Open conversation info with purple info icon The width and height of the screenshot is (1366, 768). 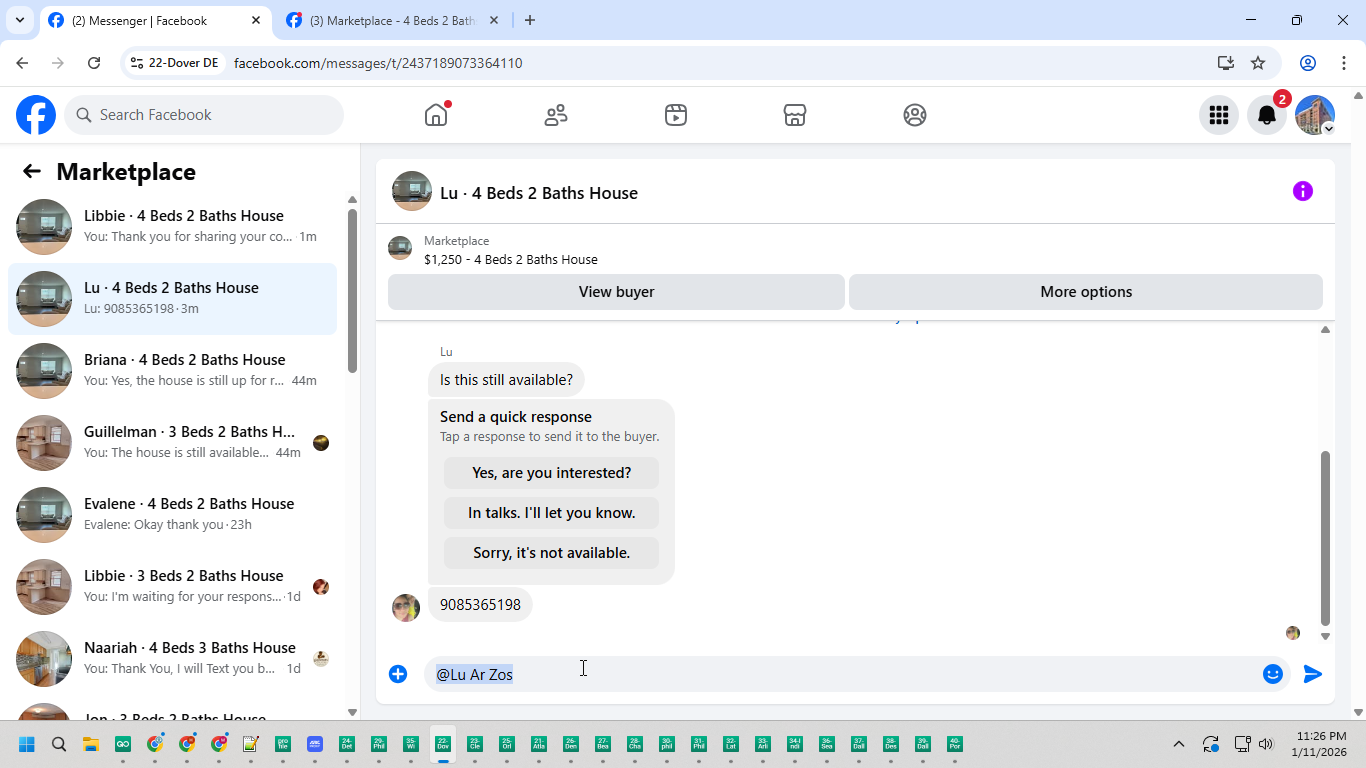click(x=1303, y=191)
